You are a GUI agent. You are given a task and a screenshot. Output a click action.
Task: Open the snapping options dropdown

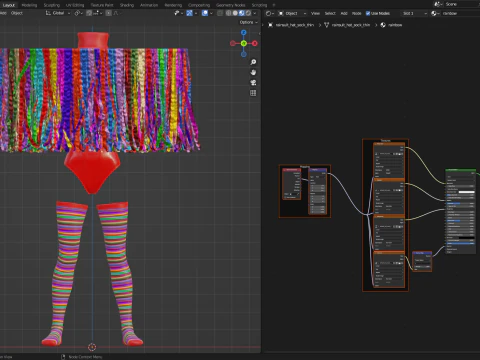[98, 13]
